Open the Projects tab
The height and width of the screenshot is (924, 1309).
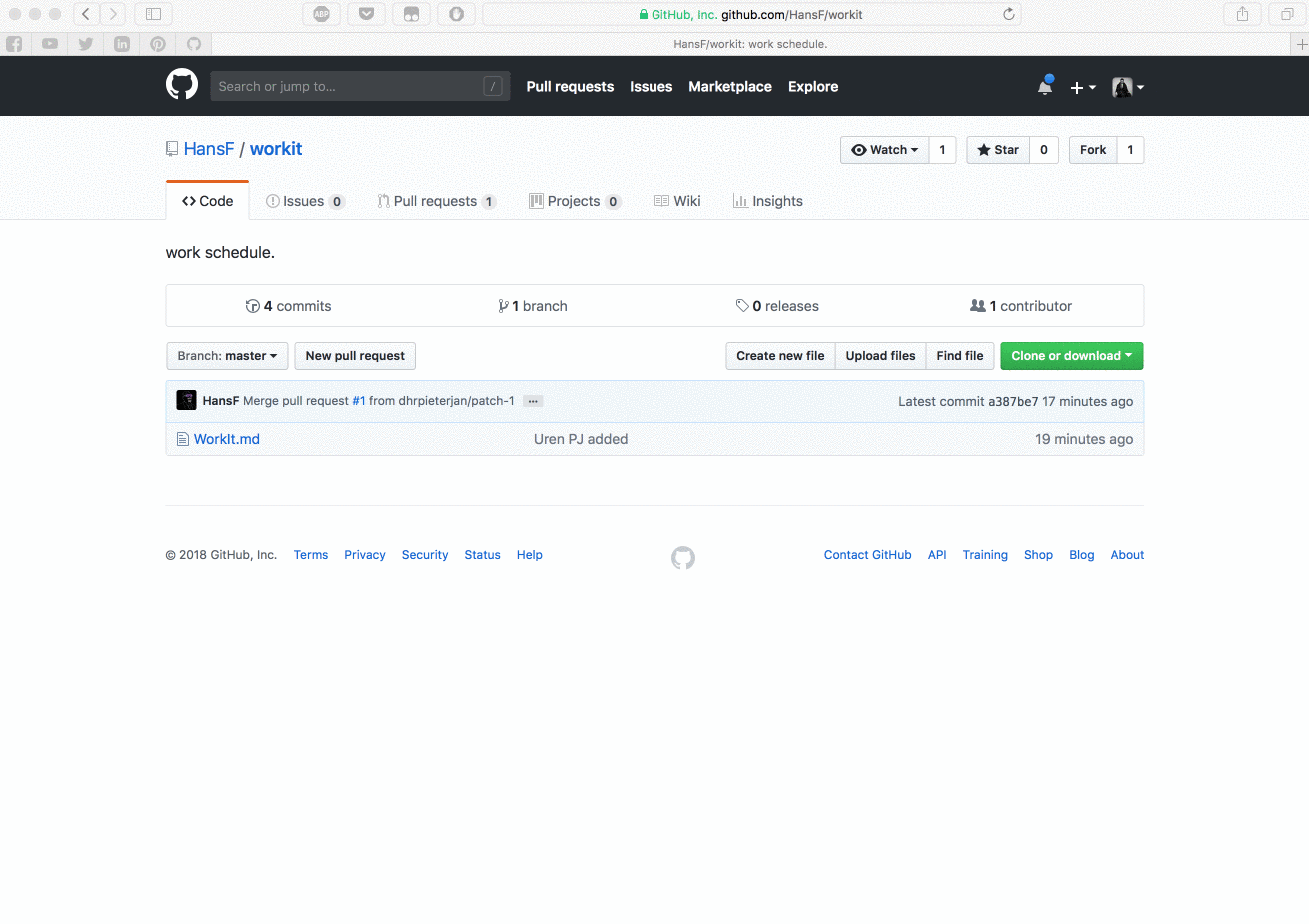pos(575,201)
